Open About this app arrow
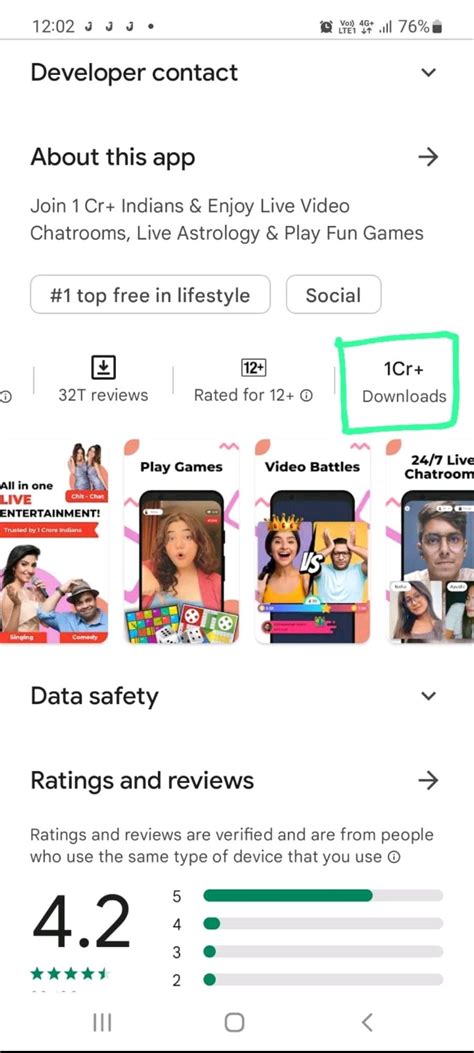474x1053 pixels. coord(428,157)
